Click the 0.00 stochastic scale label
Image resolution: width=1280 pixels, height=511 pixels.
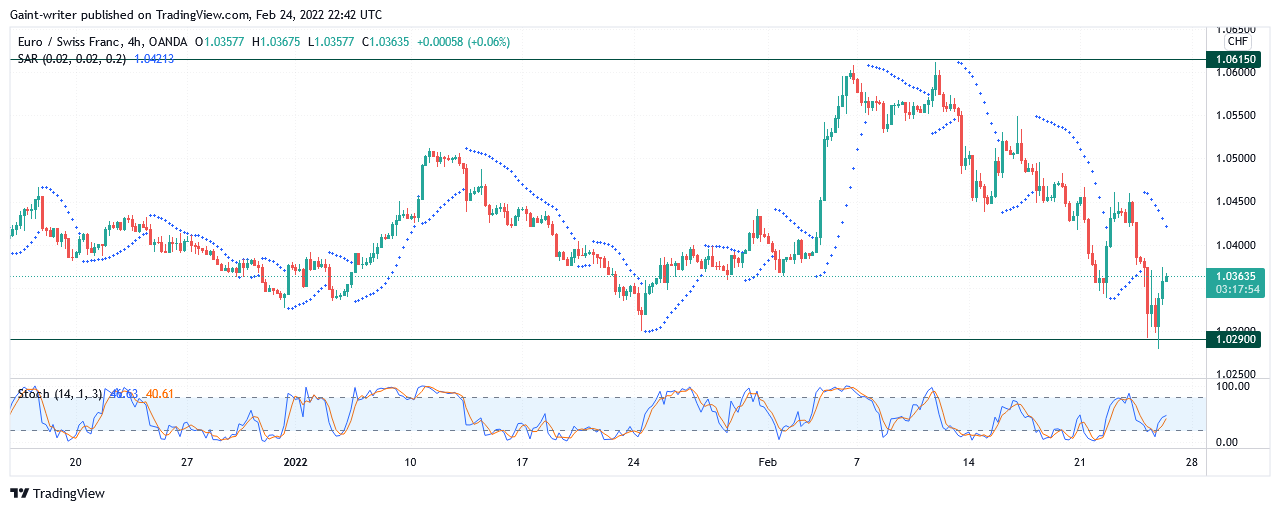(x=1226, y=442)
